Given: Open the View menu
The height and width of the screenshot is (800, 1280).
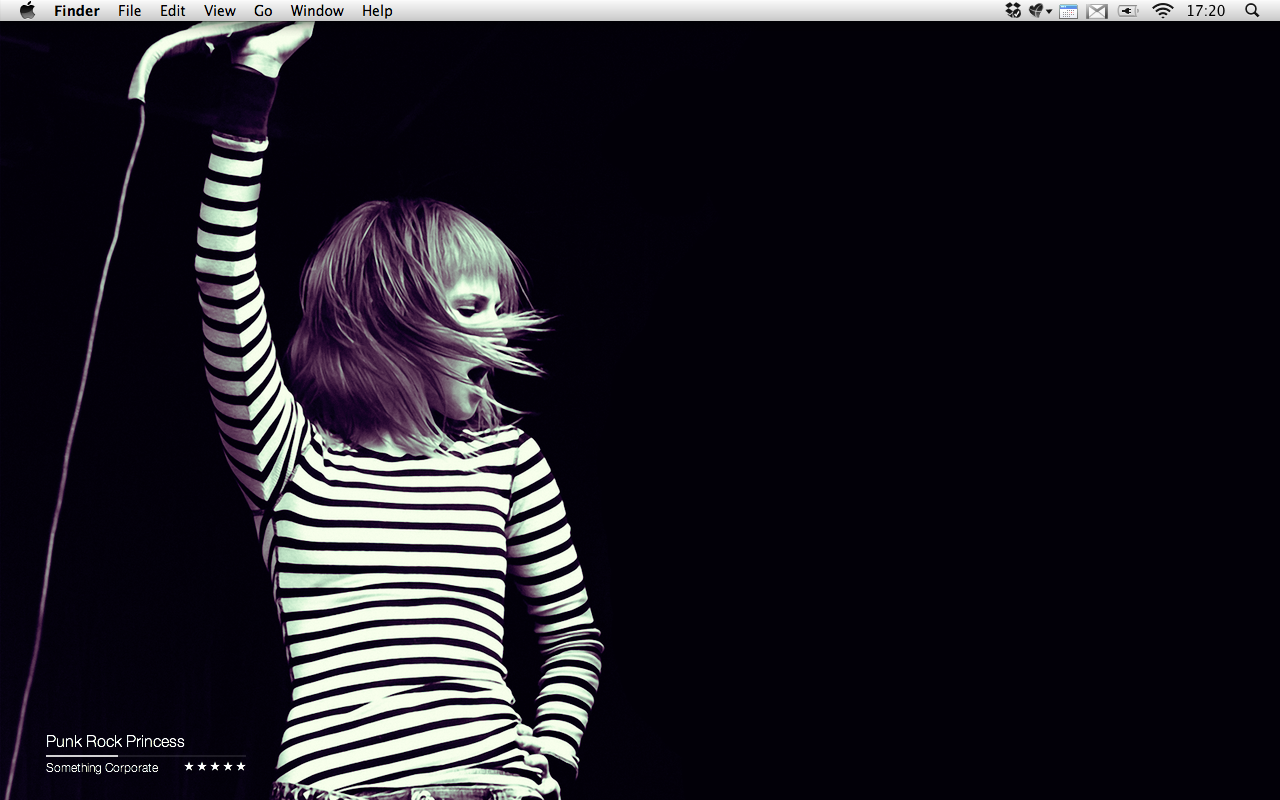Looking at the screenshot, I should (x=220, y=11).
